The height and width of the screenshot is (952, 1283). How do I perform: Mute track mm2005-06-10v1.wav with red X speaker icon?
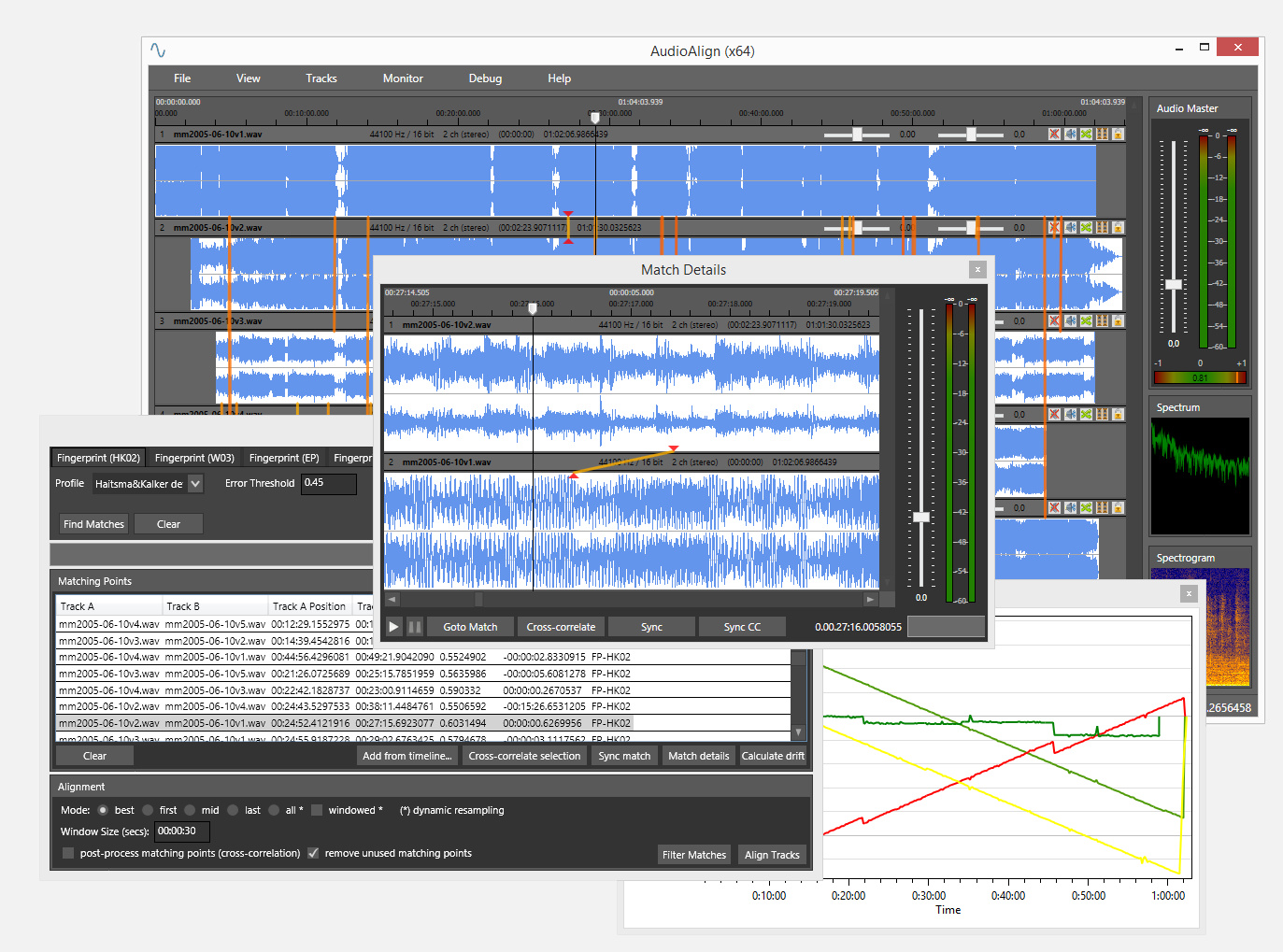pos(1054,135)
